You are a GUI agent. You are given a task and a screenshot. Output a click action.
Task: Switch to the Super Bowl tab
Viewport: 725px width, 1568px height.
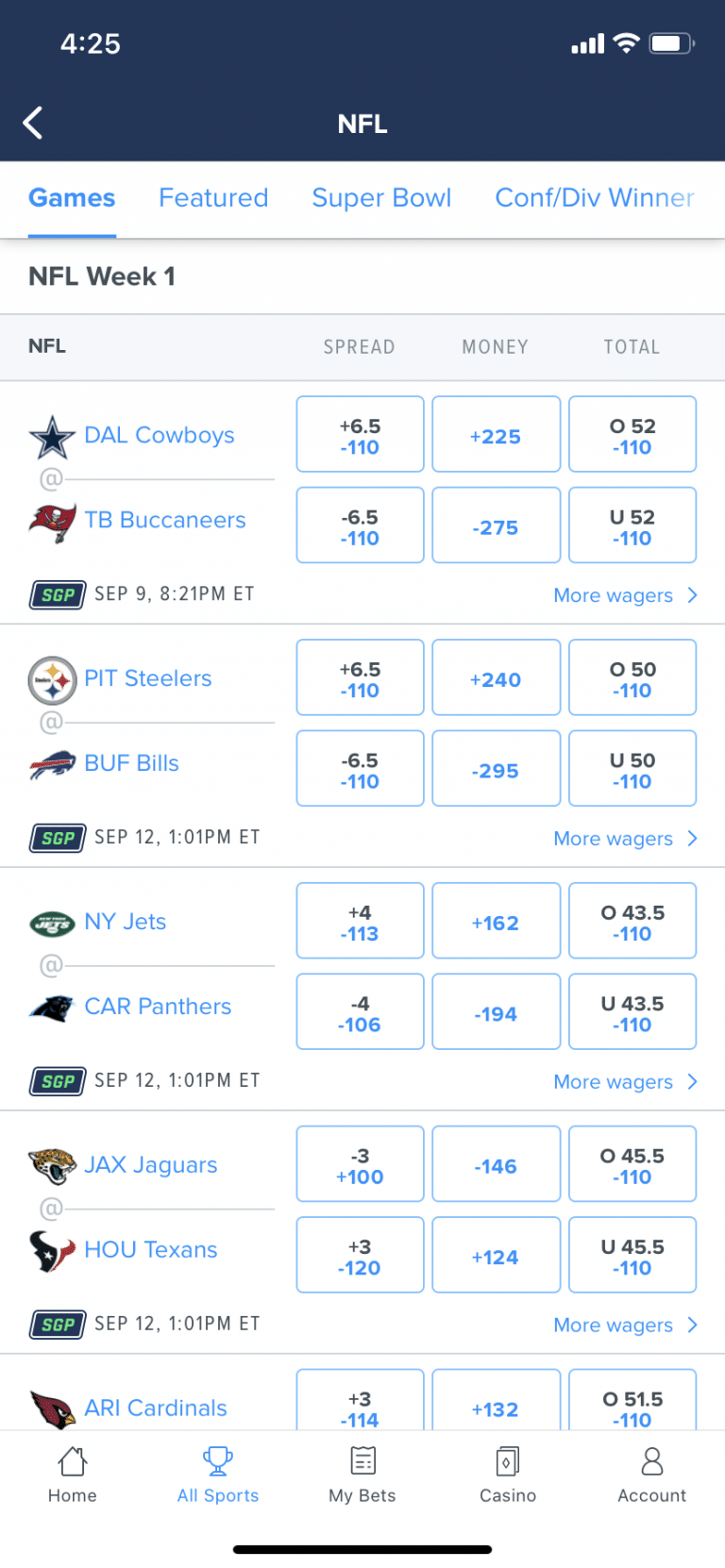click(x=381, y=198)
